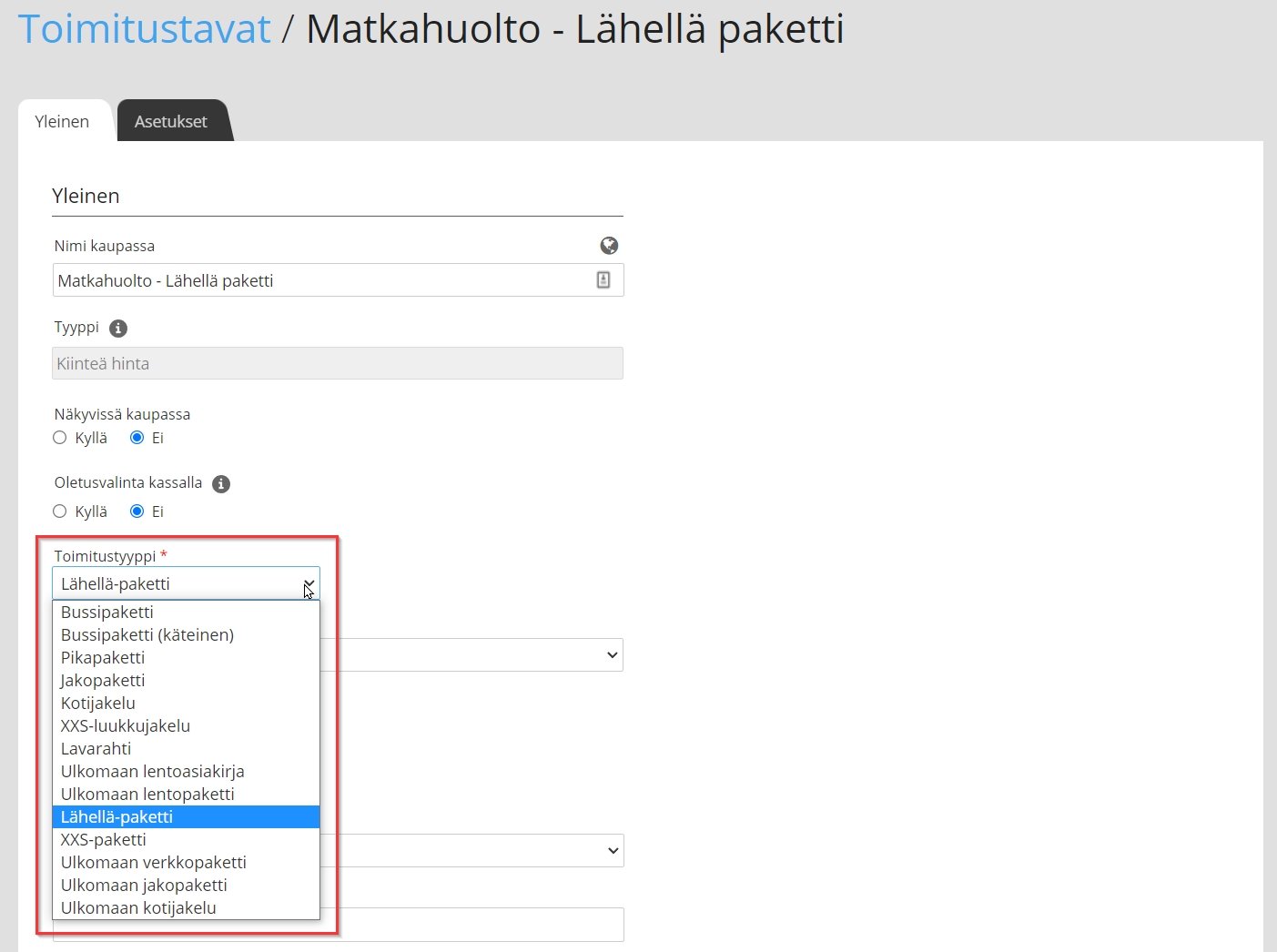The width and height of the screenshot is (1277, 952).
Task: Choose XXS-luukkujakelu delivery type
Action: pos(186,726)
